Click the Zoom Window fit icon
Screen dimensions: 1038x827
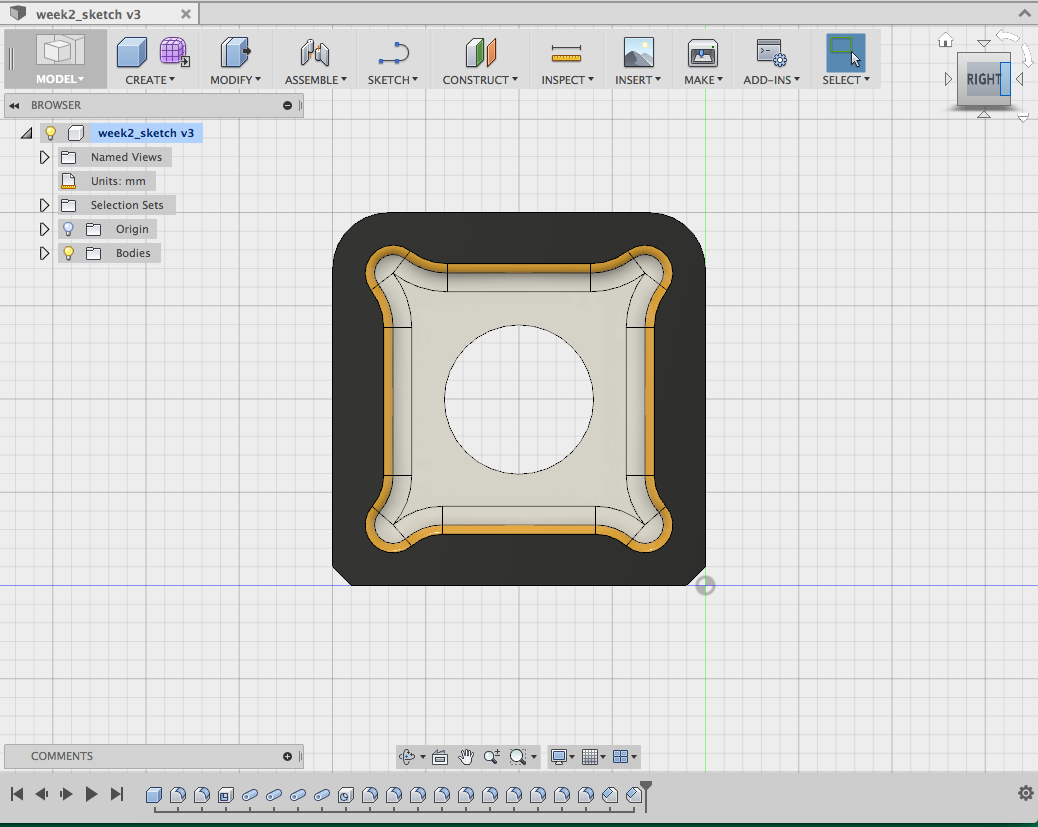pyautogui.click(x=518, y=756)
